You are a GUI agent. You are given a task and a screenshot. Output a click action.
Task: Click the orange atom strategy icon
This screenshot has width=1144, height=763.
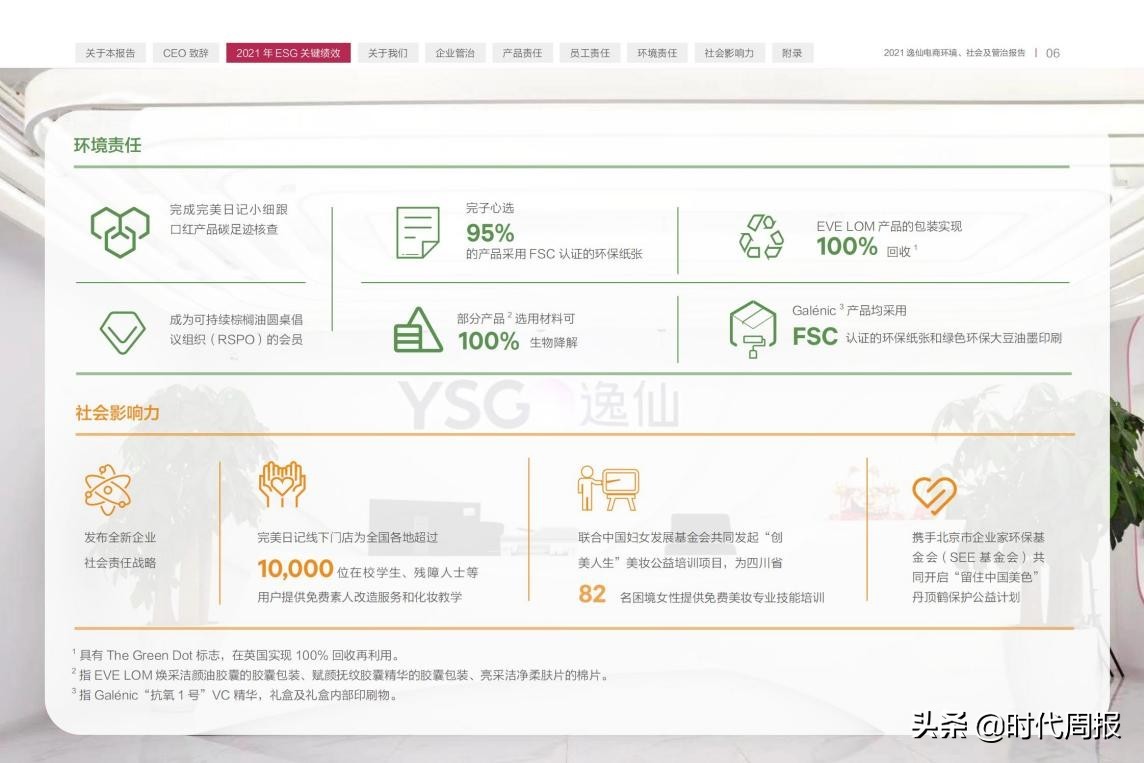point(107,489)
